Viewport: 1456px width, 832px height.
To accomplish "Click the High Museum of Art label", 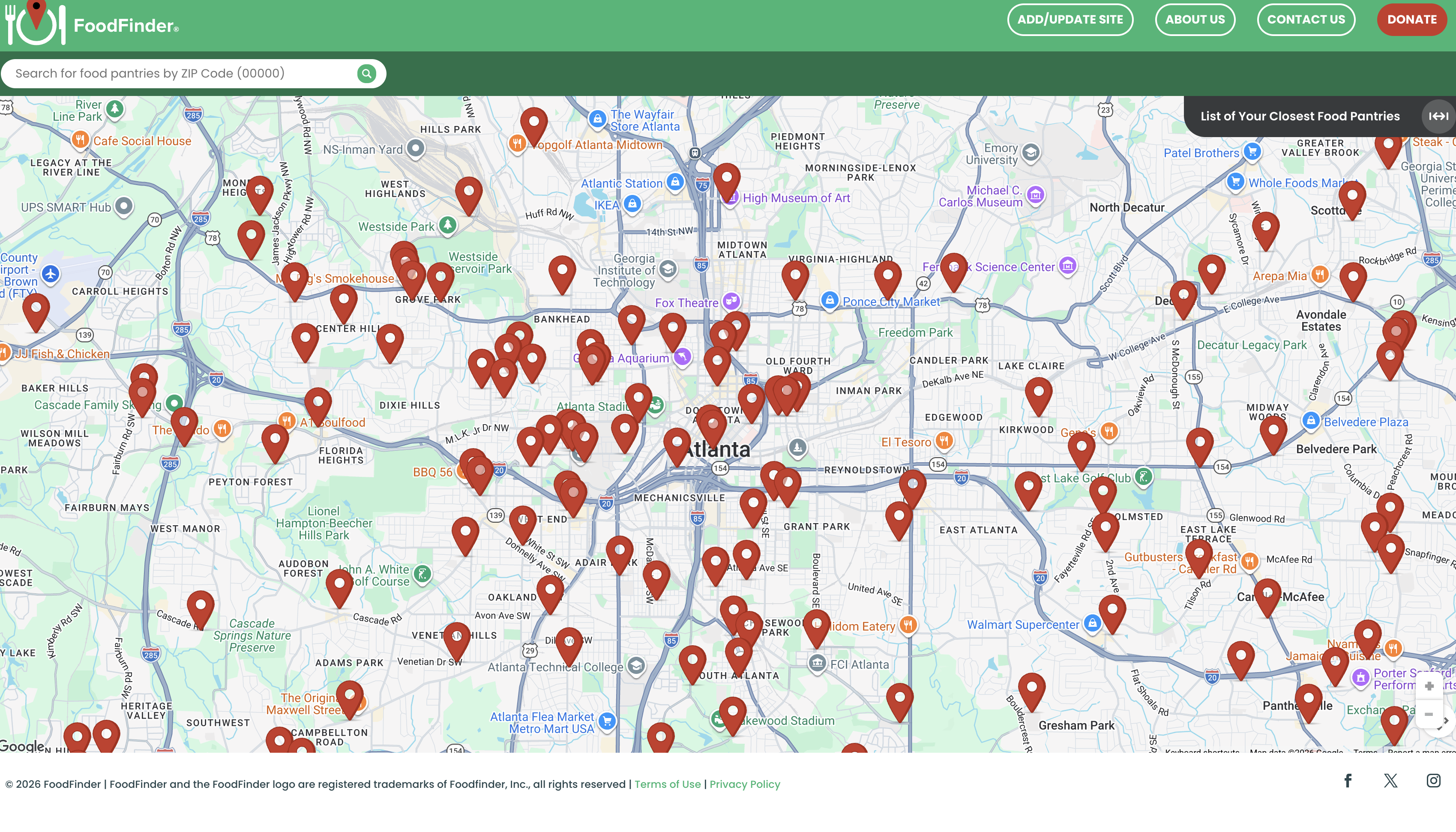I will tap(797, 198).
